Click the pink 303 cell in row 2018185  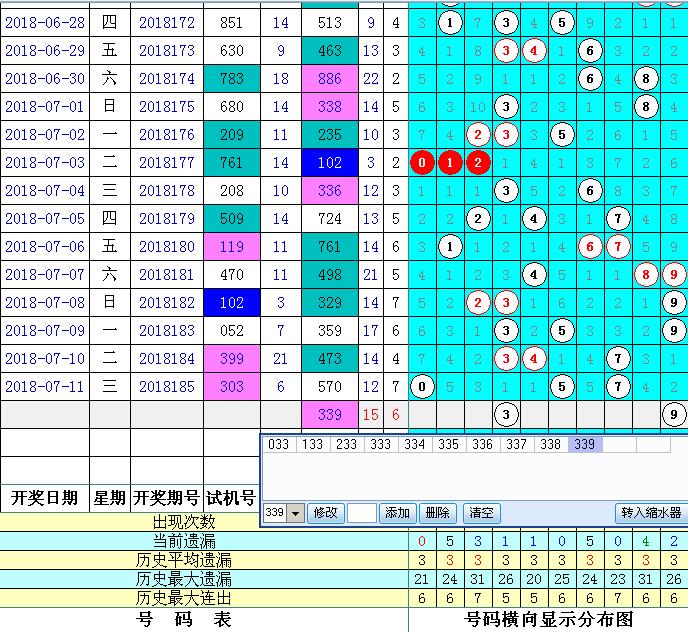pos(232,387)
